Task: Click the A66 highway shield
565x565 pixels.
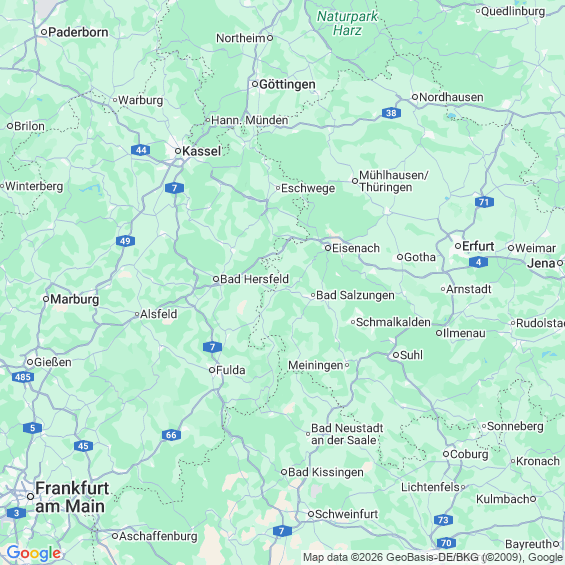Action: click(x=171, y=435)
